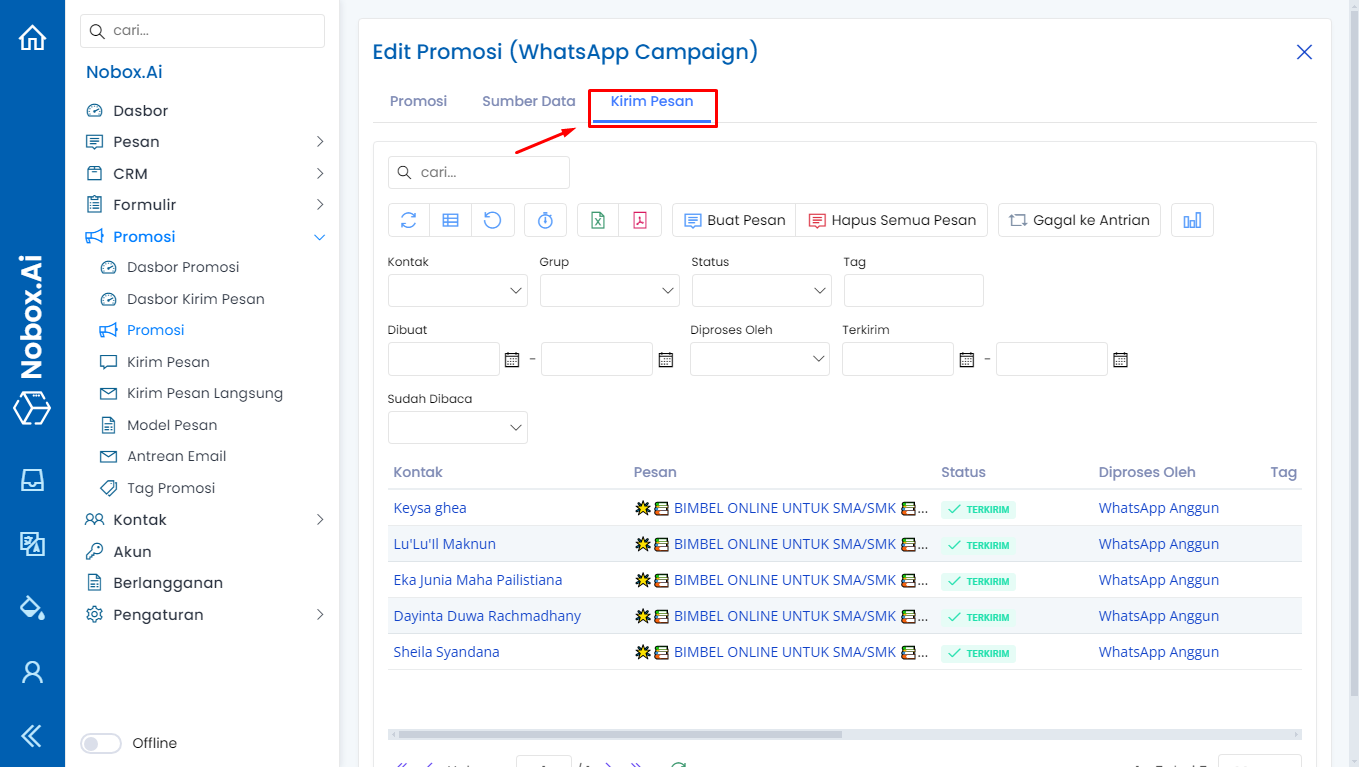1359x767 pixels.
Task: Collapse the Promosi menu in the sidebar
Action: 319,237
